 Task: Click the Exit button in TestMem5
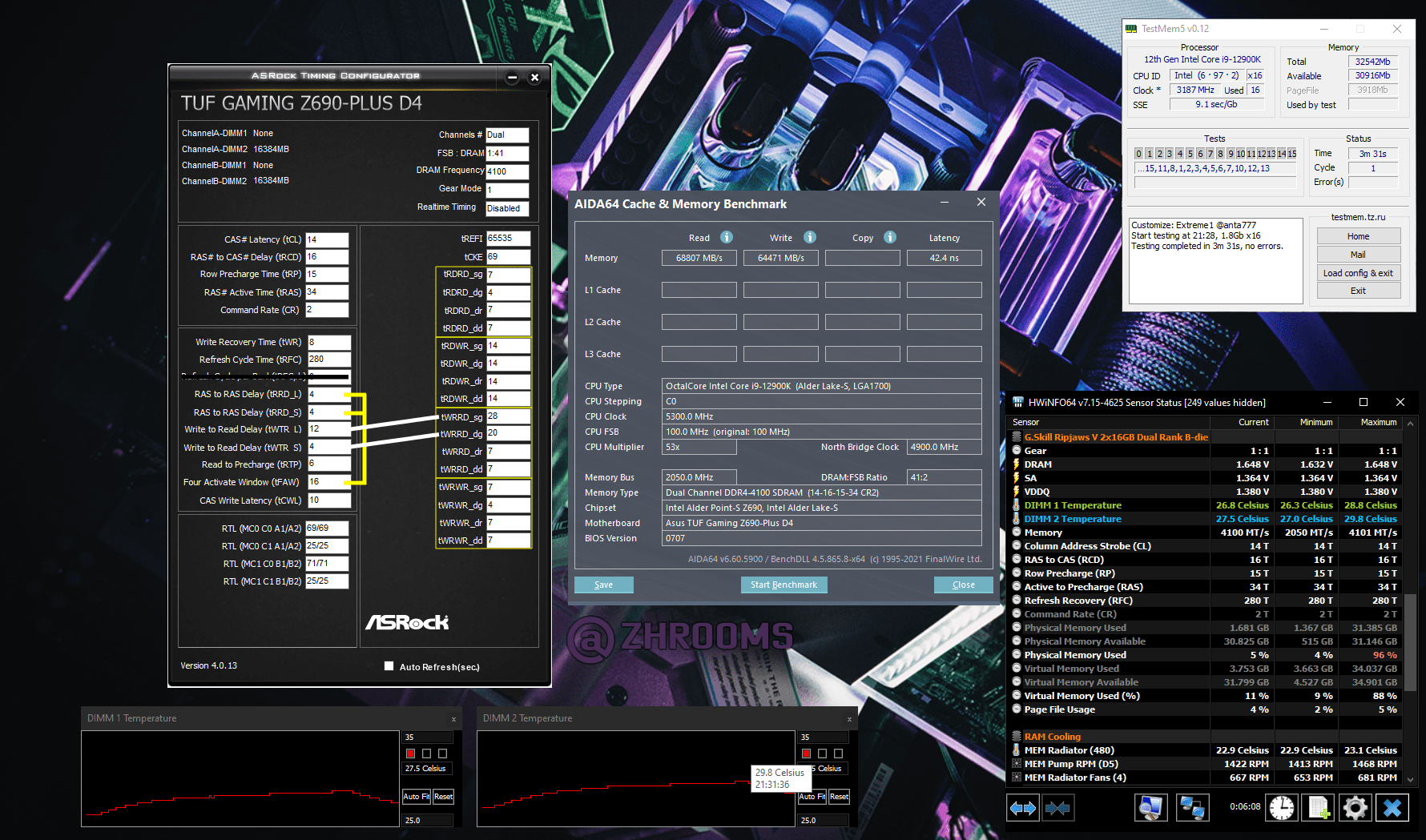pyautogui.click(x=1359, y=291)
